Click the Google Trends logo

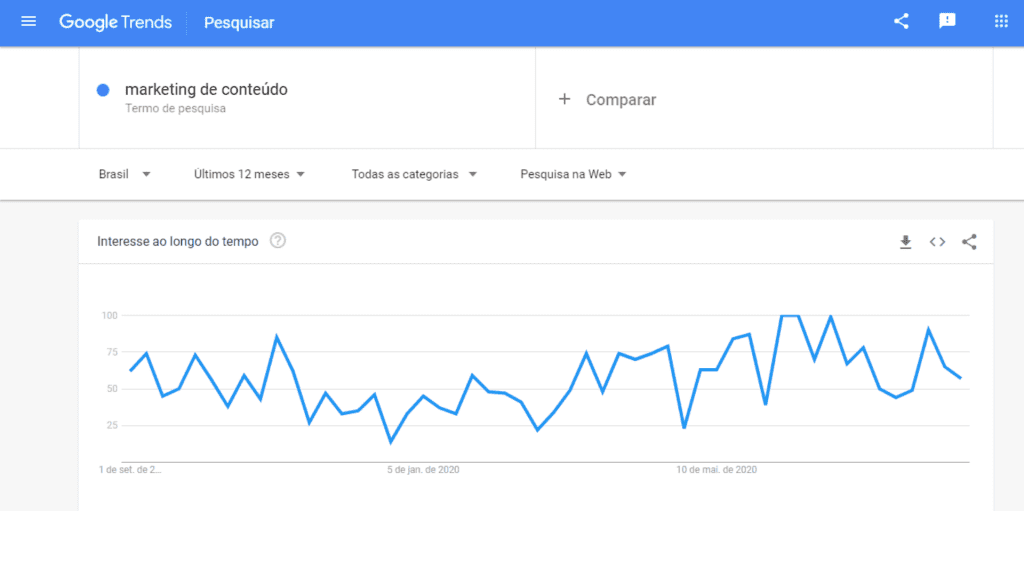(x=115, y=21)
